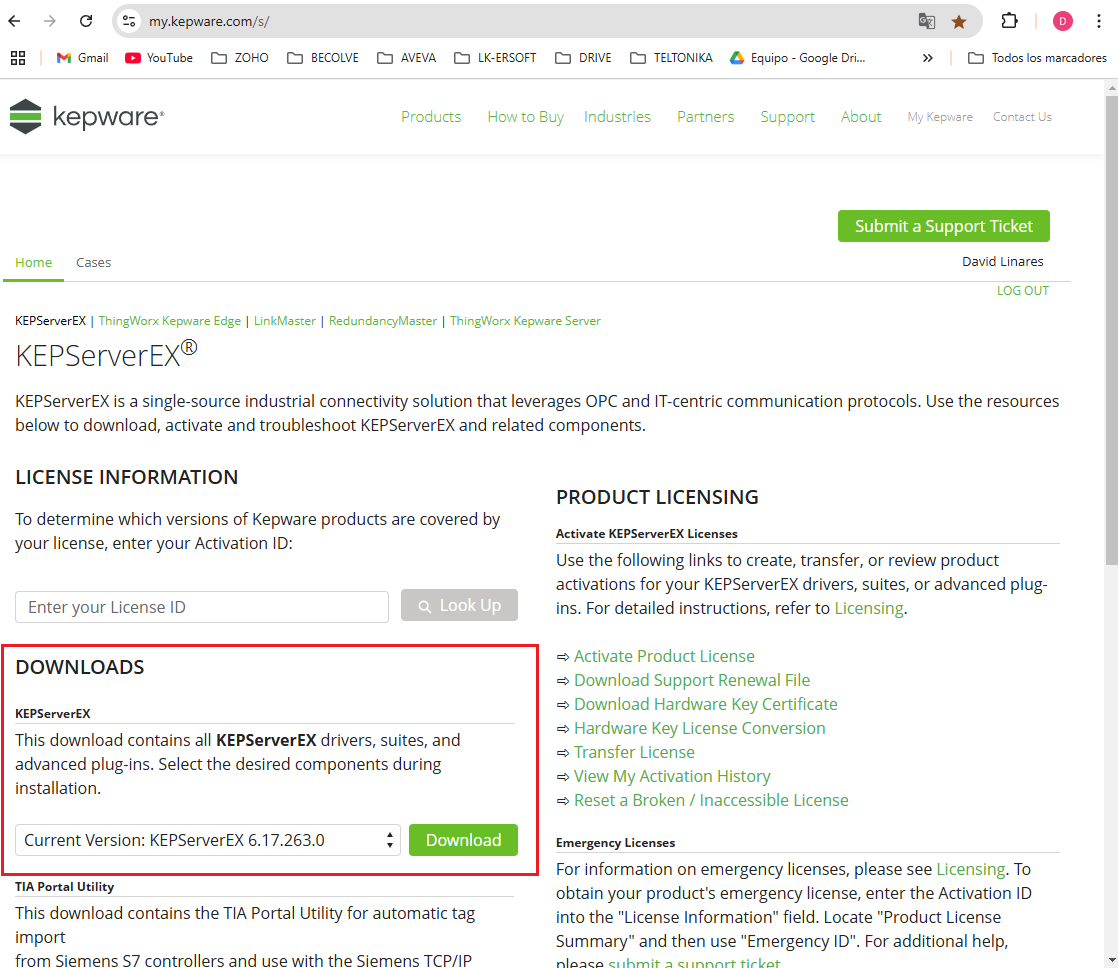Open Reset a Broken / Inaccessible License link
Viewport: 1118px width, 968px height.
(x=711, y=800)
